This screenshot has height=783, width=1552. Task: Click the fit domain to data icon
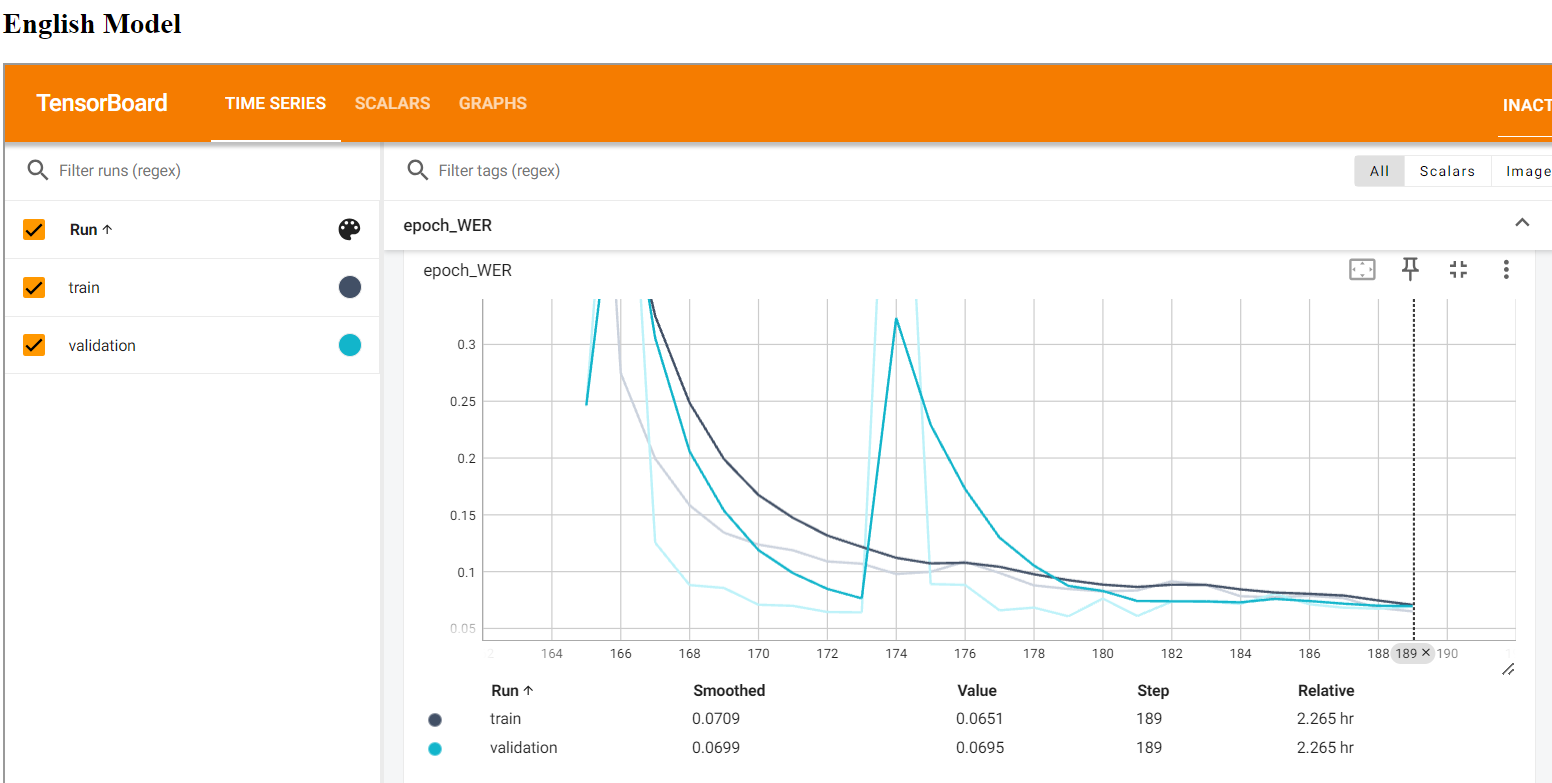tap(1362, 269)
